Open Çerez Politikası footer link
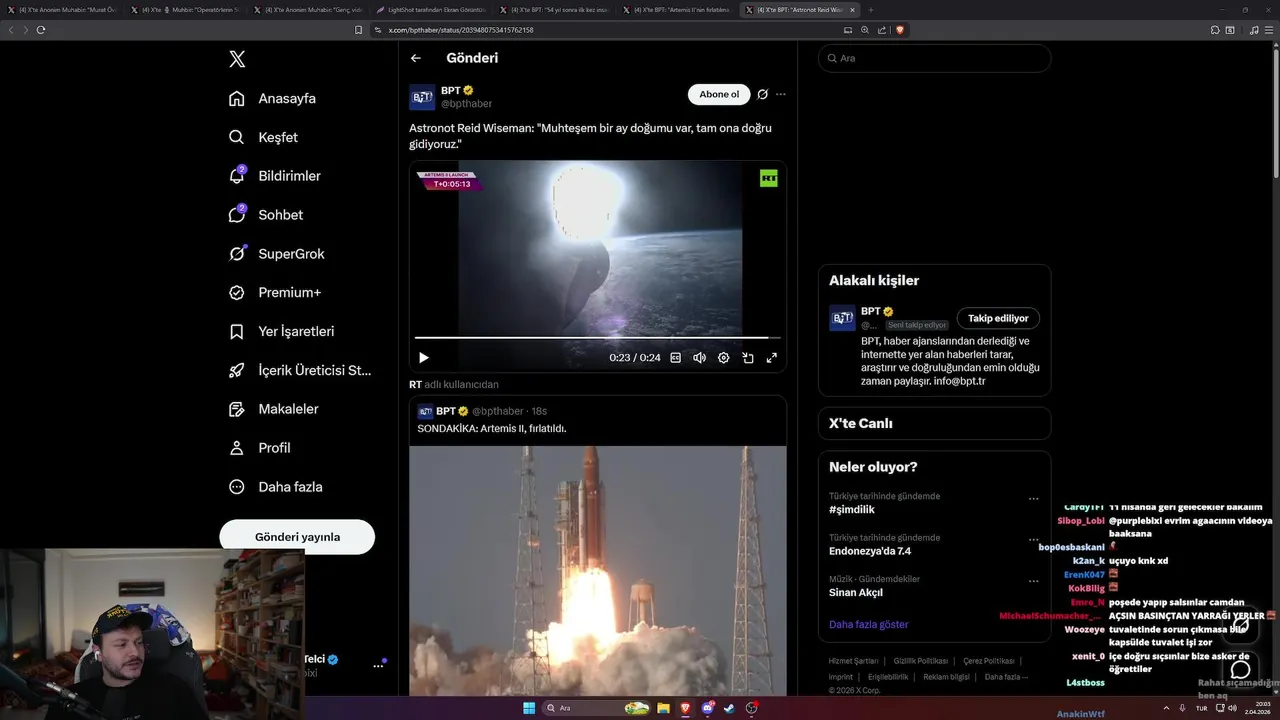The width and height of the screenshot is (1280, 720). pyautogui.click(x=989, y=661)
